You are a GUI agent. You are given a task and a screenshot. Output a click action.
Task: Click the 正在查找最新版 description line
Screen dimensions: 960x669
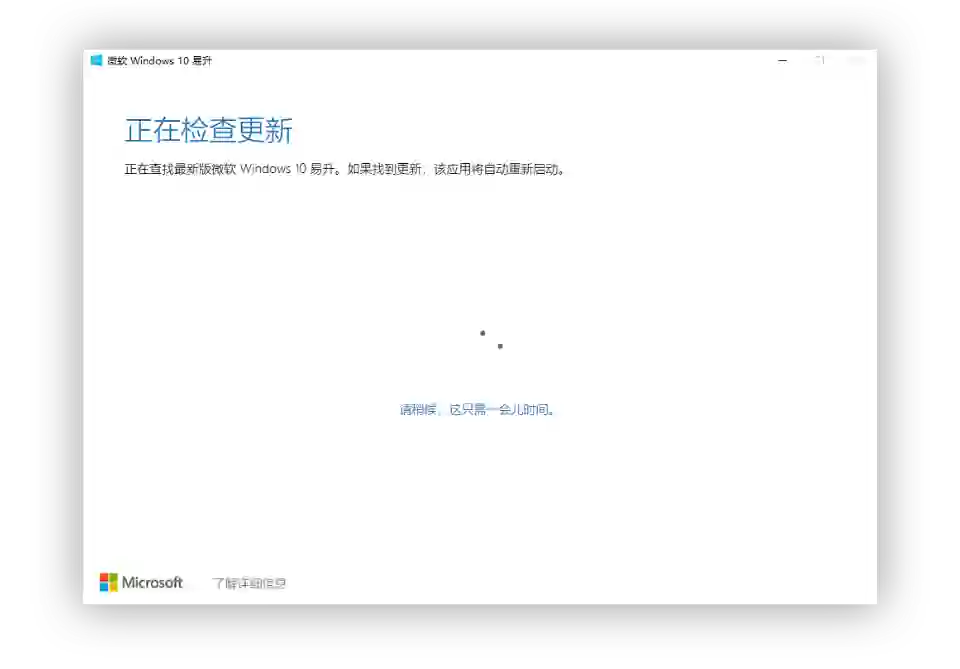click(x=345, y=169)
